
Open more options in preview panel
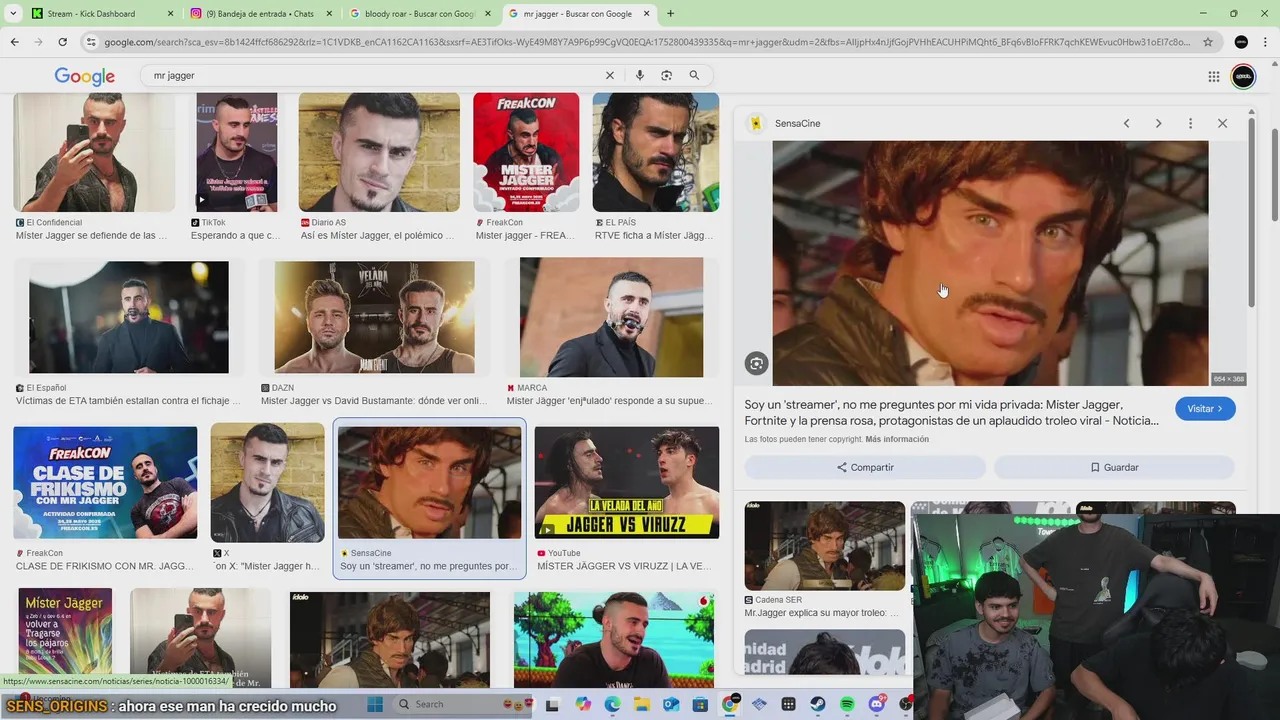click(1190, 123)
